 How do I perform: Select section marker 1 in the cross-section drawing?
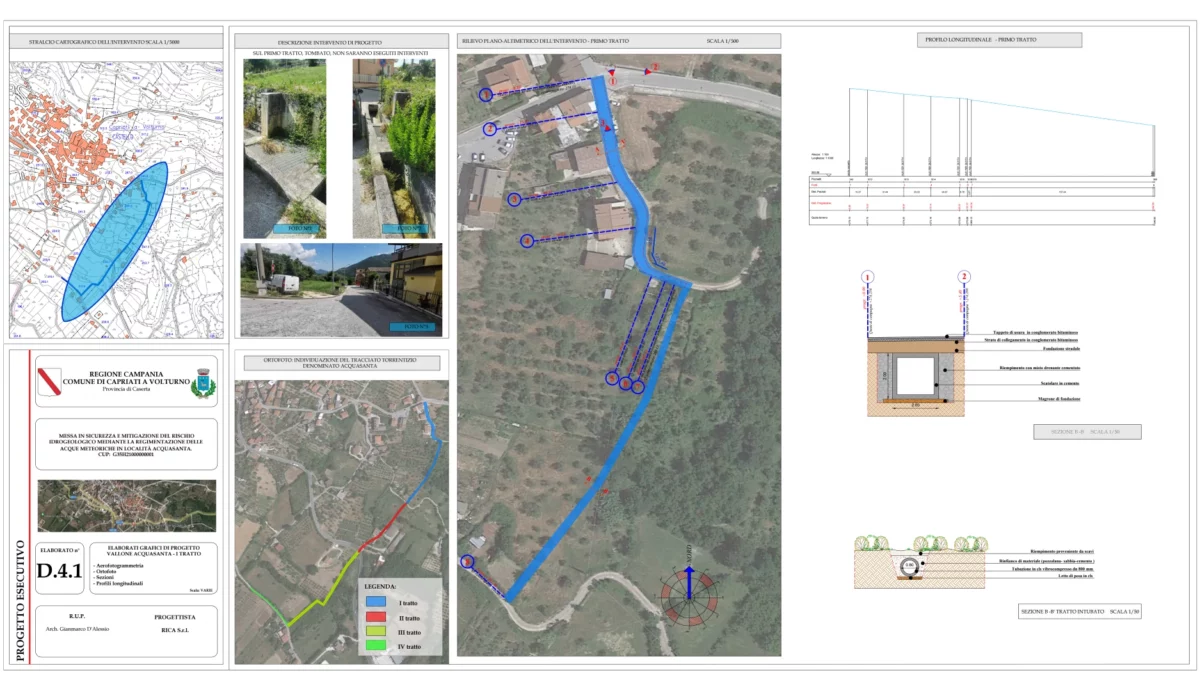point(868,277)
